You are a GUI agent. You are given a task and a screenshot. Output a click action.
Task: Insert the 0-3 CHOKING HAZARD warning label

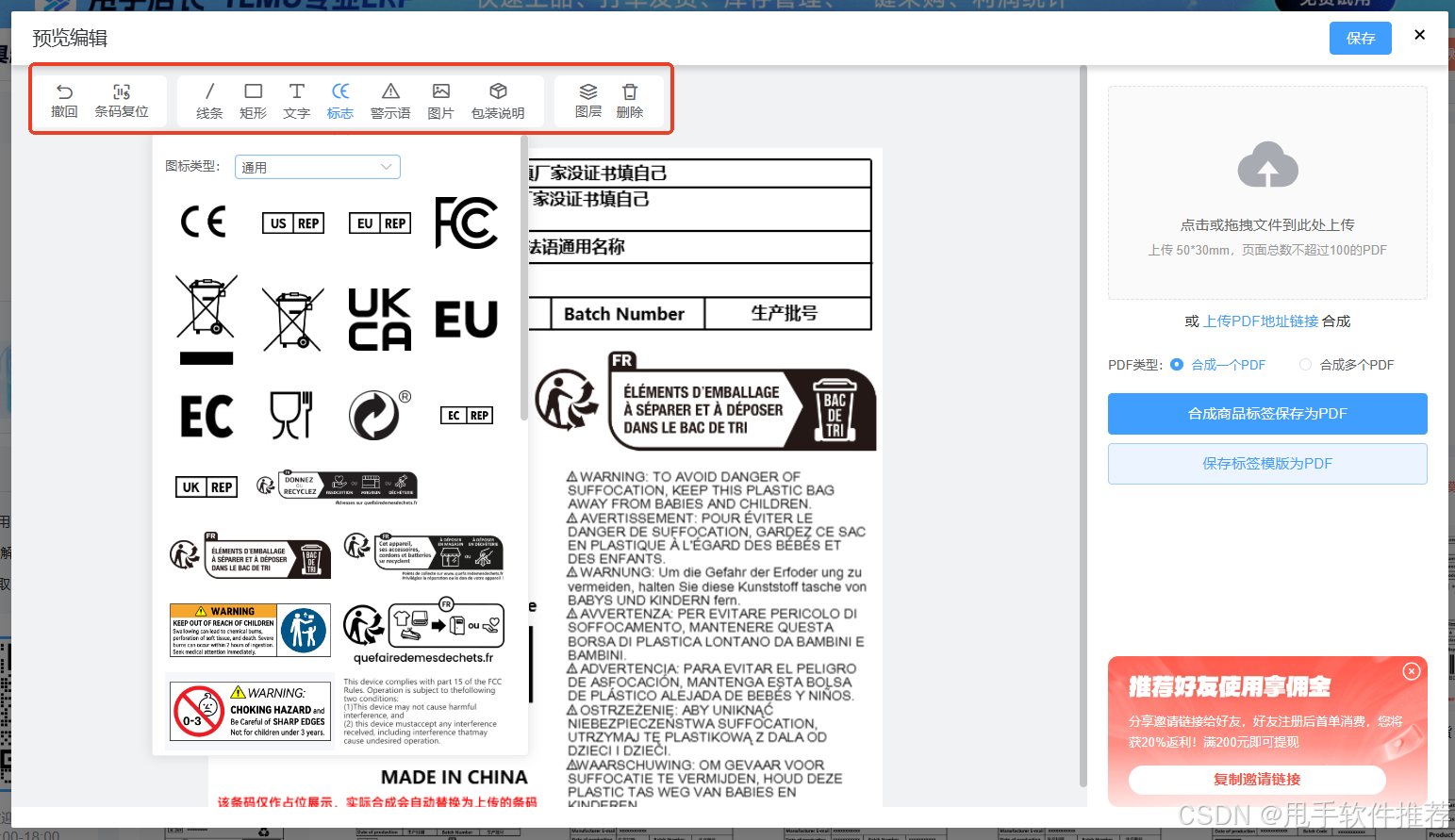[x=250, y=711]
